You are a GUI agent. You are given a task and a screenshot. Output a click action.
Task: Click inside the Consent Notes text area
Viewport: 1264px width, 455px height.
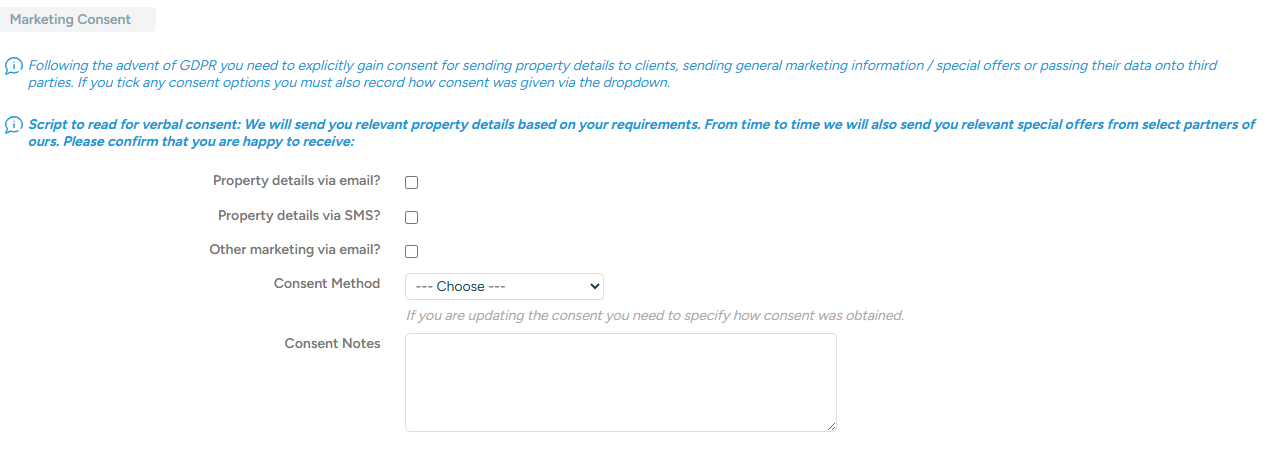click(x=620, y=382)
